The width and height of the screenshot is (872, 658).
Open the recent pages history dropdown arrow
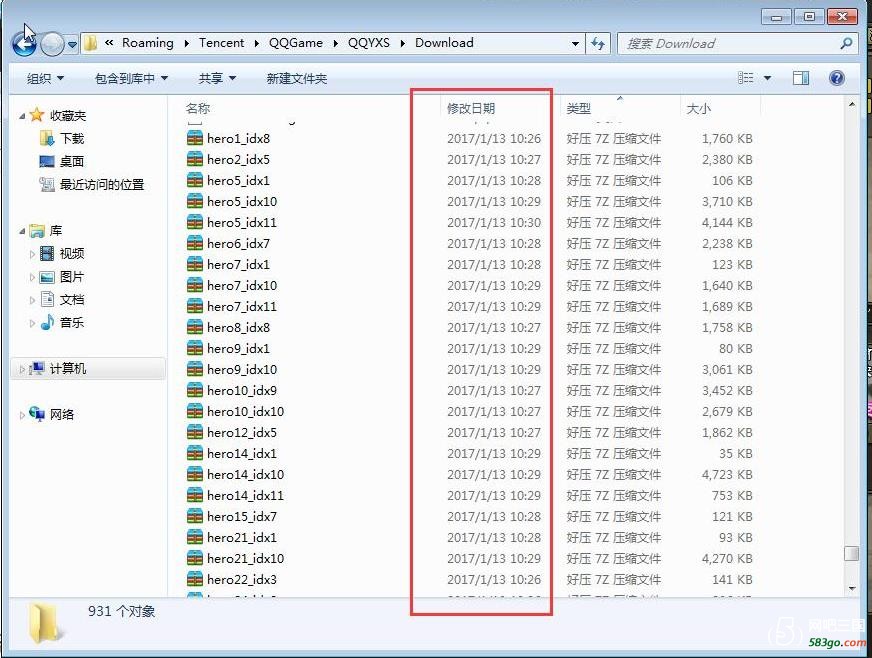72,44
